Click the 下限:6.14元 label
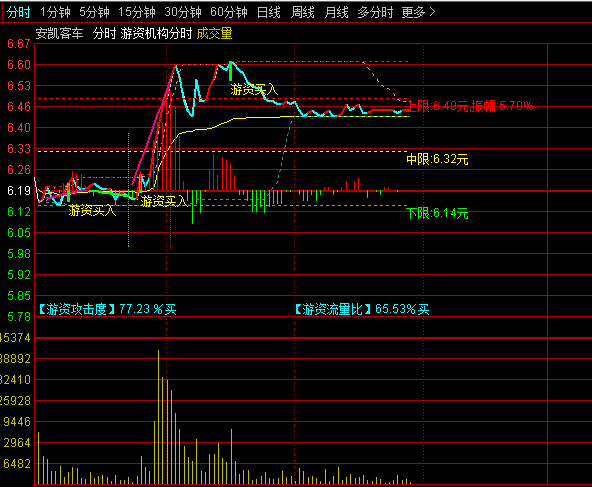This screenshot has width=592, height=487. click(x=437, y=213)
